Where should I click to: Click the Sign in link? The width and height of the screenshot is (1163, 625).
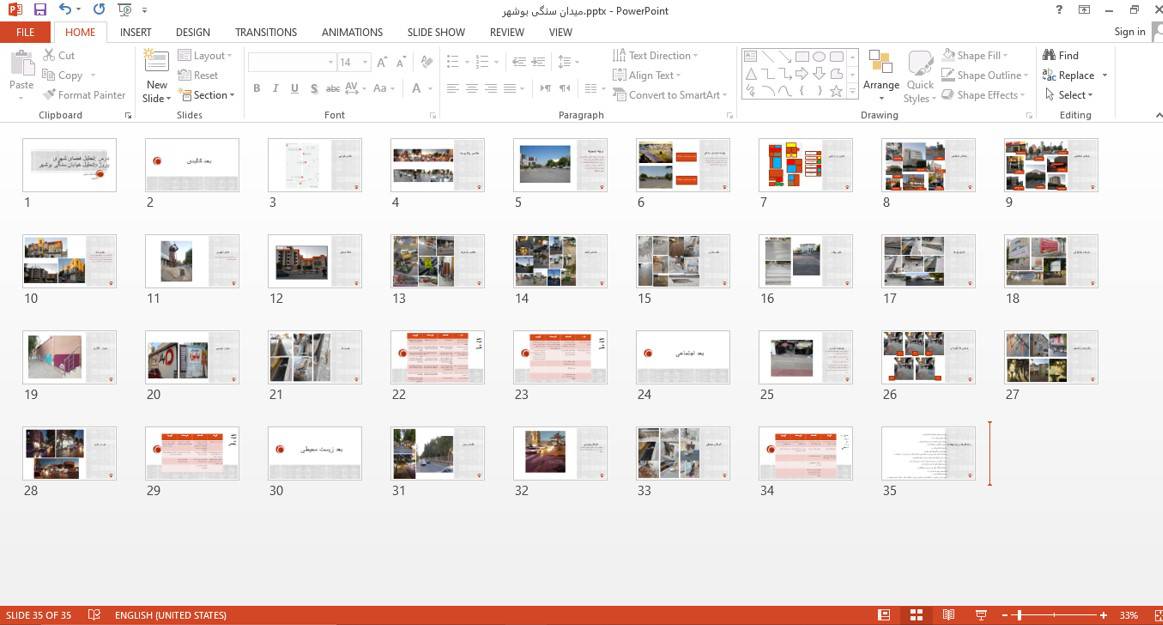1129,32
